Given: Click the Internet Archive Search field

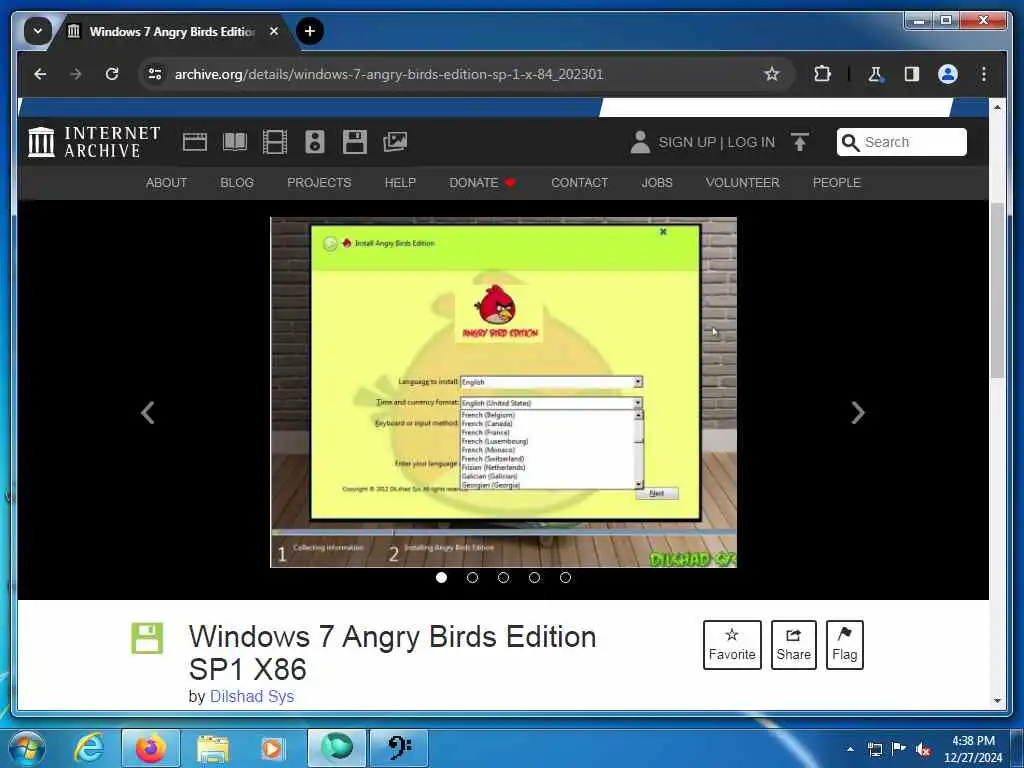Looking at the screenshot, I should click(901, 142).
